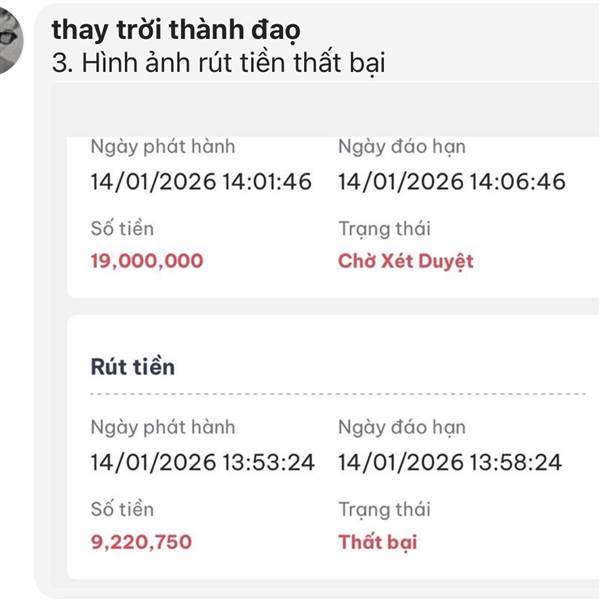Click the issue date 14/01/2026 14:01:46
The width and height of the screenshot is (600, 600).
(201, 182)
